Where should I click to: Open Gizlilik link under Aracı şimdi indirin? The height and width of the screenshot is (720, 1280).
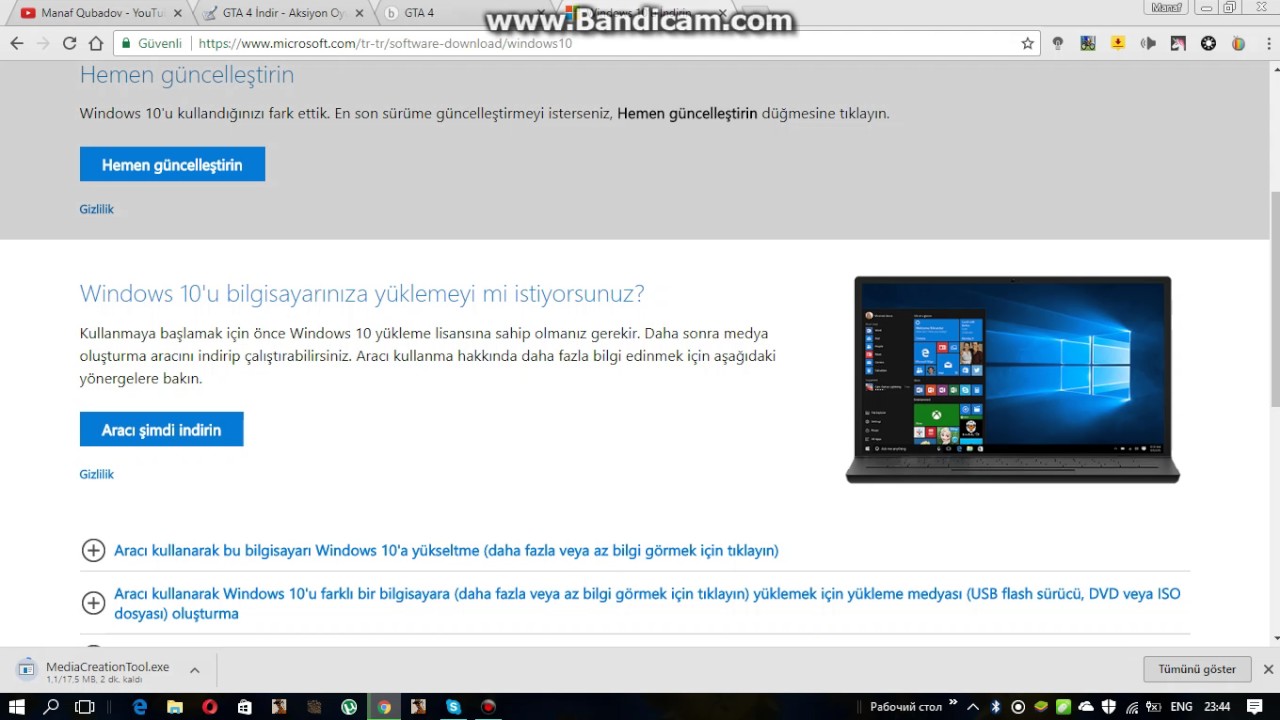(96, 474)
